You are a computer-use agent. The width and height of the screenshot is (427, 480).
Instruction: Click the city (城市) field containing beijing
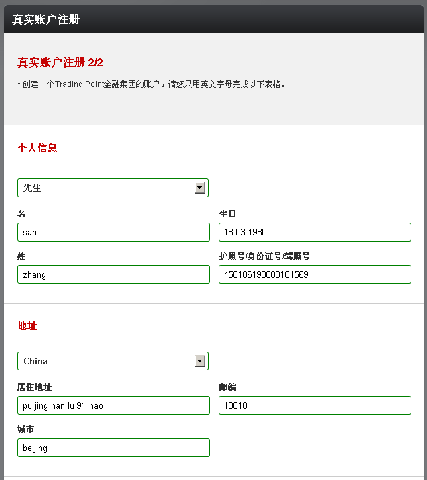pos(113,447)
